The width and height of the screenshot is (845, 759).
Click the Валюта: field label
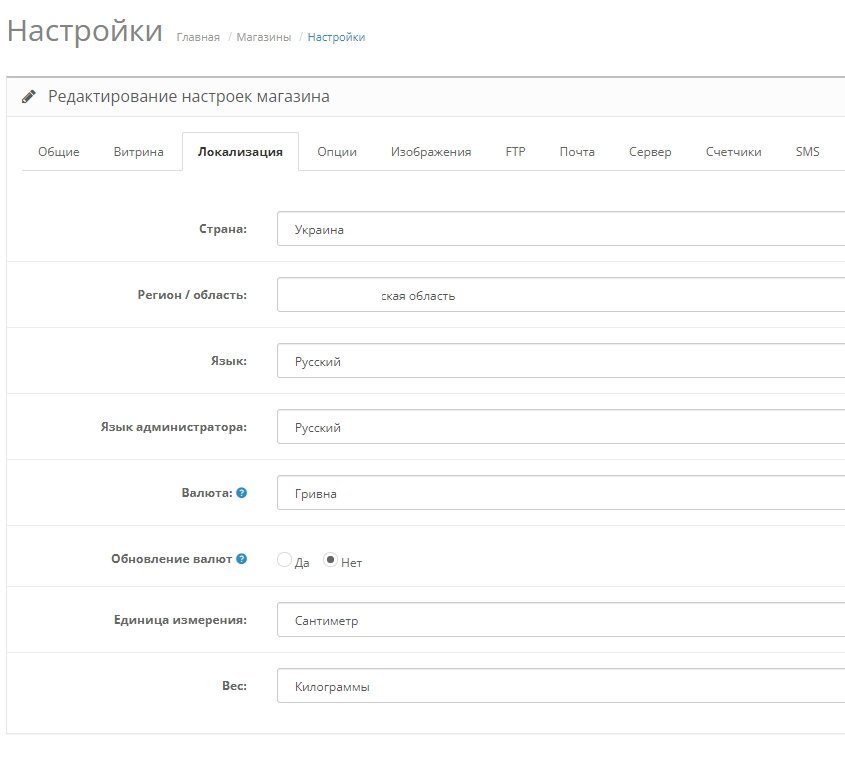[x=207, y=493]
